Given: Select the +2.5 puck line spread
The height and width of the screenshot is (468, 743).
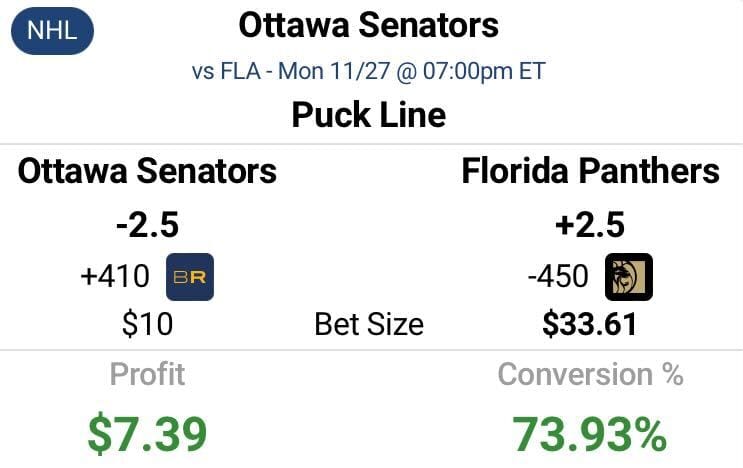Looking at the screenshot, I should (590, 225).
